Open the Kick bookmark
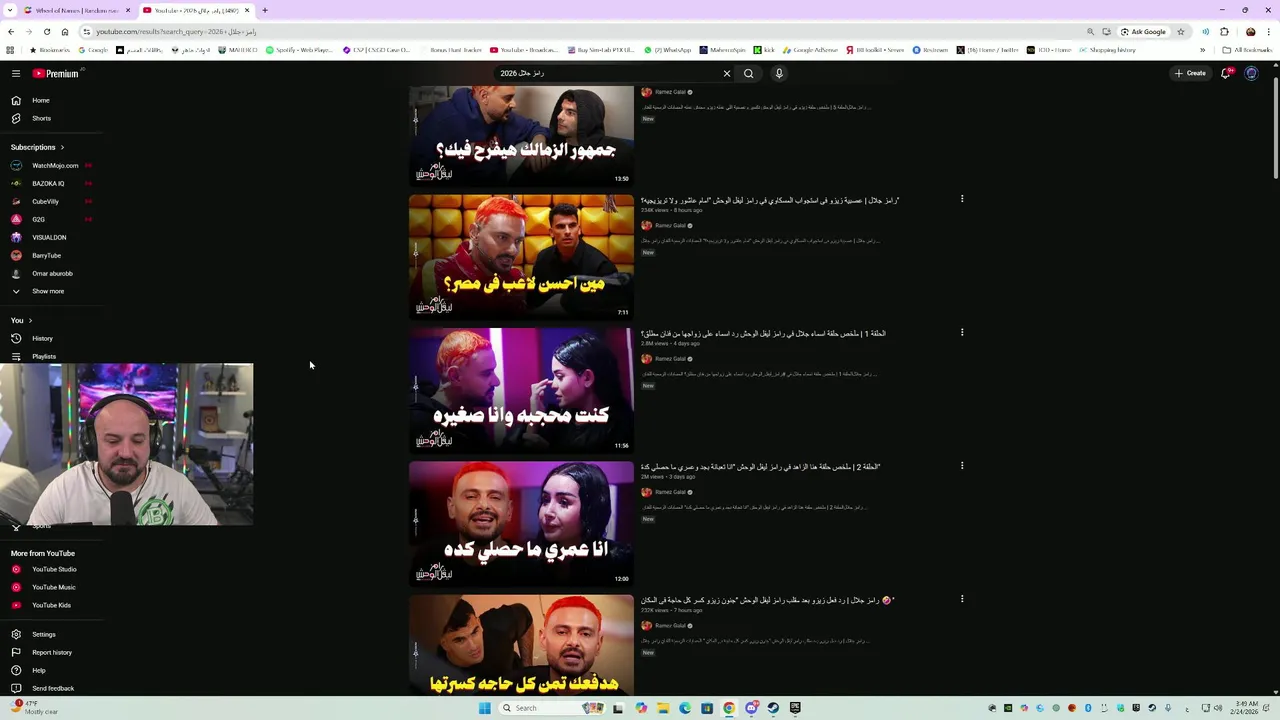Screen dimensions: 1280x720 [x=765, y=49]
